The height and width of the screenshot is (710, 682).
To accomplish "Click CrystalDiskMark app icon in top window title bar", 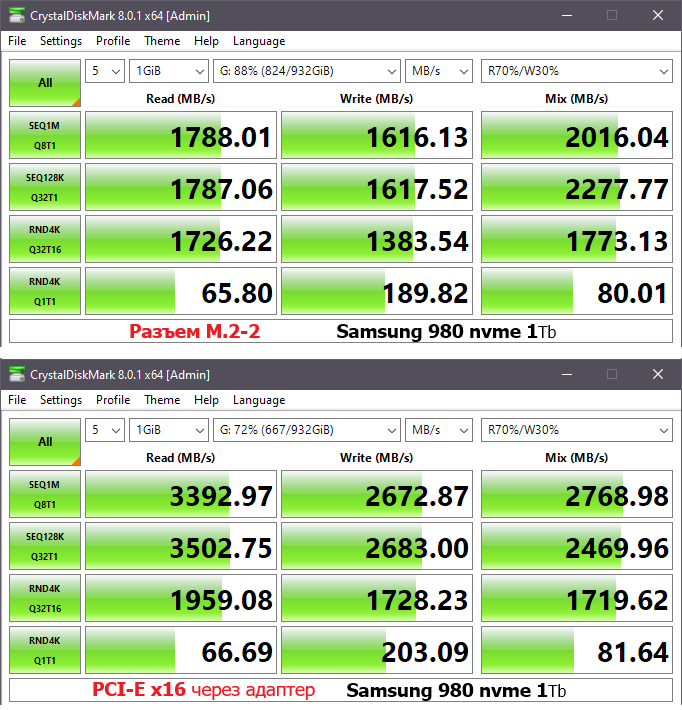I will 17,15.
